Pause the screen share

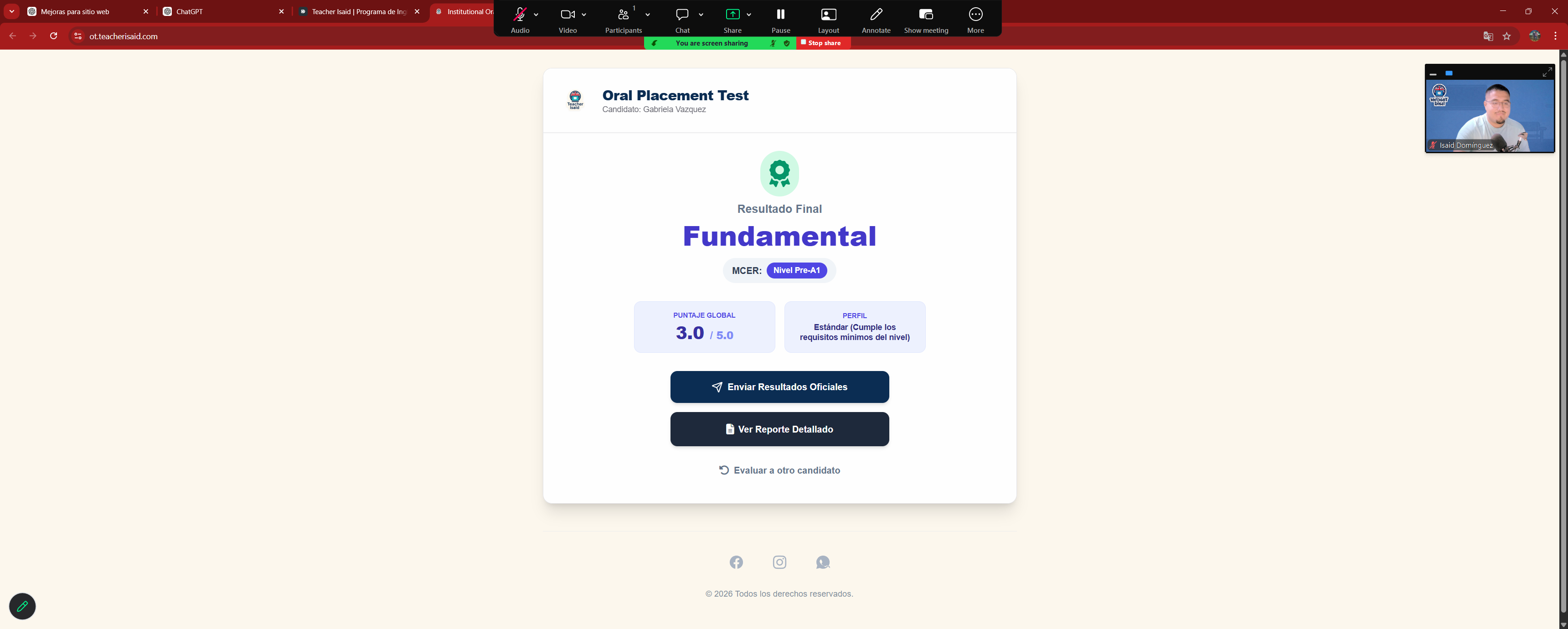click(780, 15)
